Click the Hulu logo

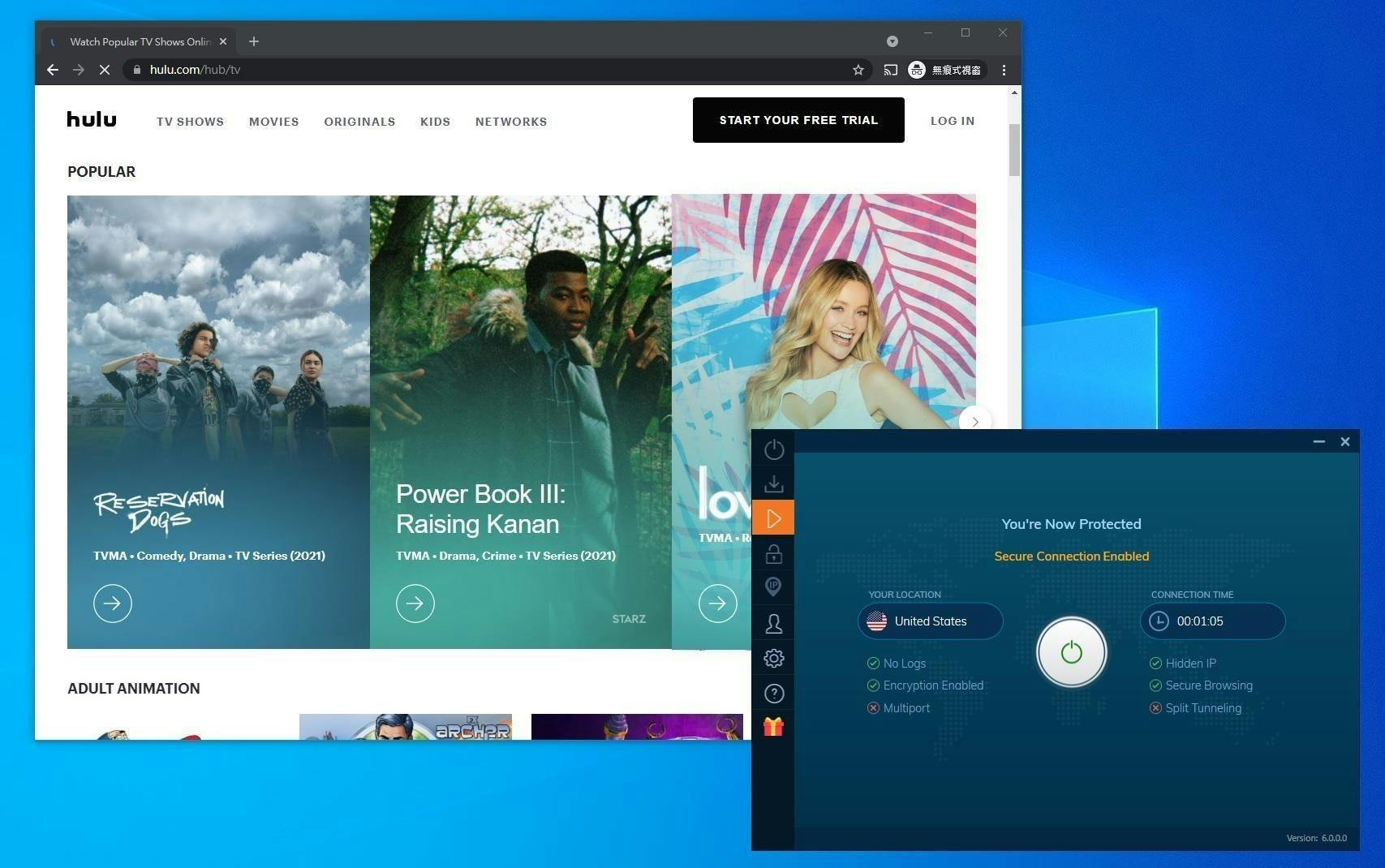point(92,119)
